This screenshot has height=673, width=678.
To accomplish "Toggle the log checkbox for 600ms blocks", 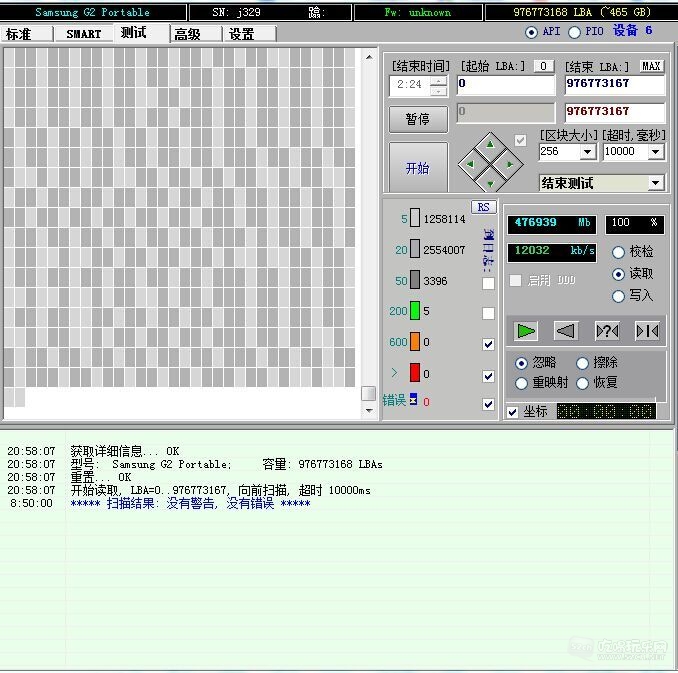I will click(488, 344).
